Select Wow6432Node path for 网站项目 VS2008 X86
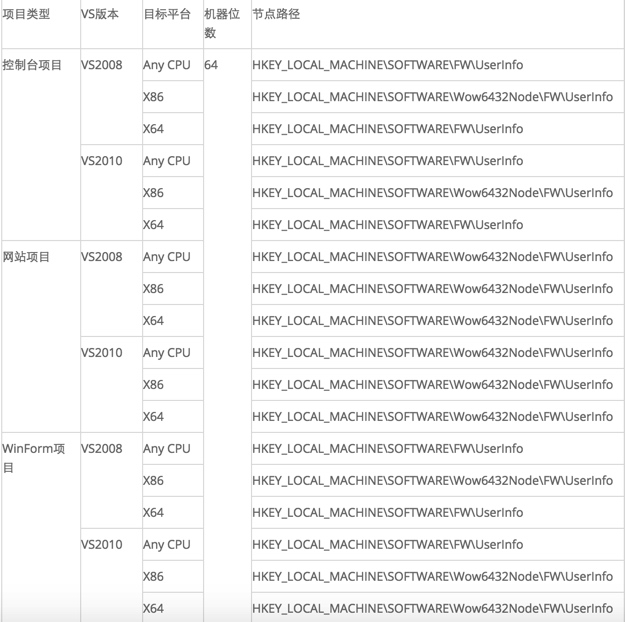625x622 pixels. click(x=438, y=289)
